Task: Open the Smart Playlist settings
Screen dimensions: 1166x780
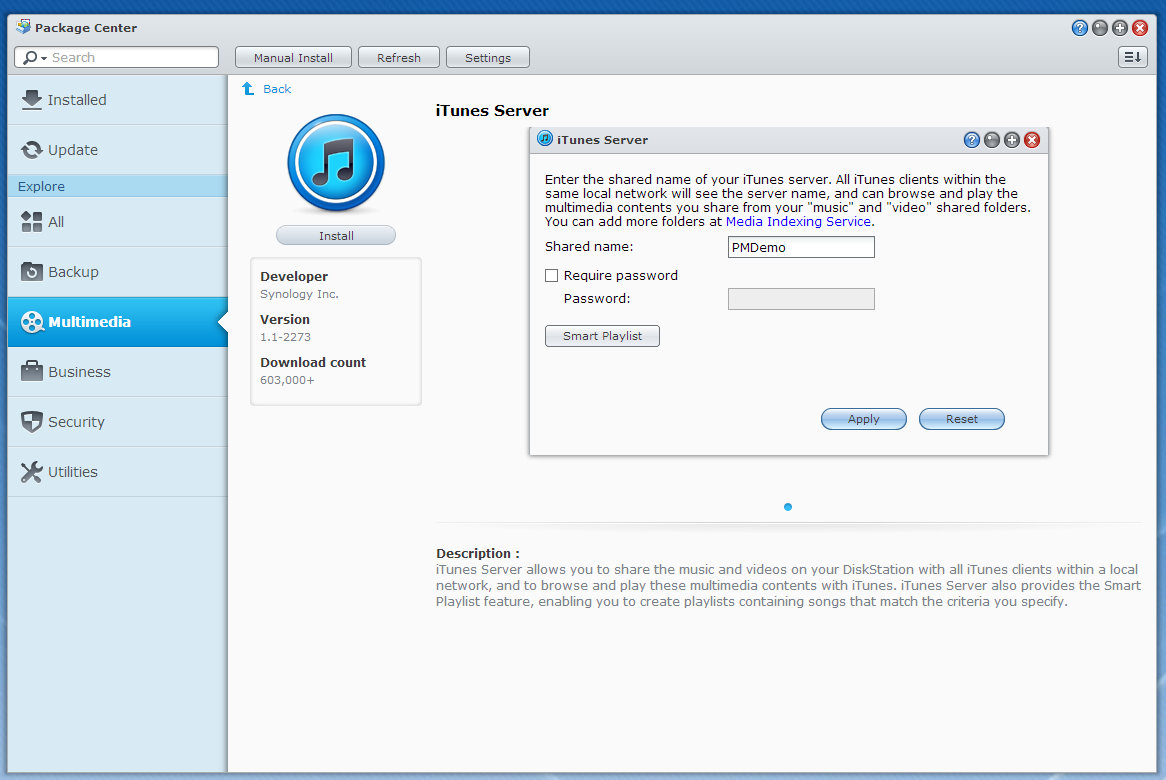Action: coord(602,336)
